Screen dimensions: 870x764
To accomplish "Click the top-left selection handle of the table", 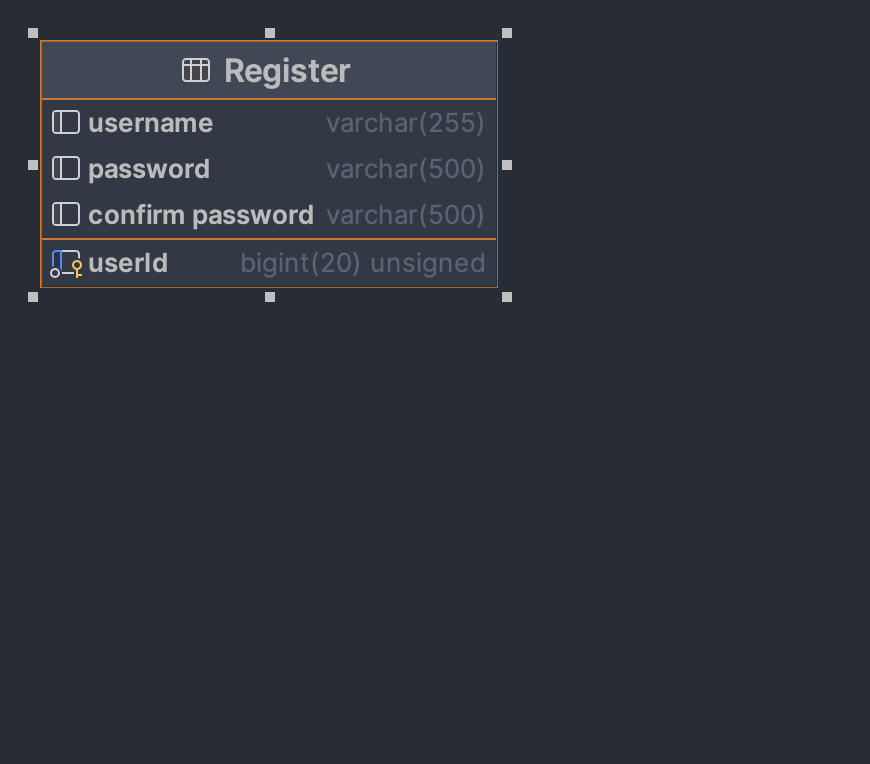I will 33,32.
